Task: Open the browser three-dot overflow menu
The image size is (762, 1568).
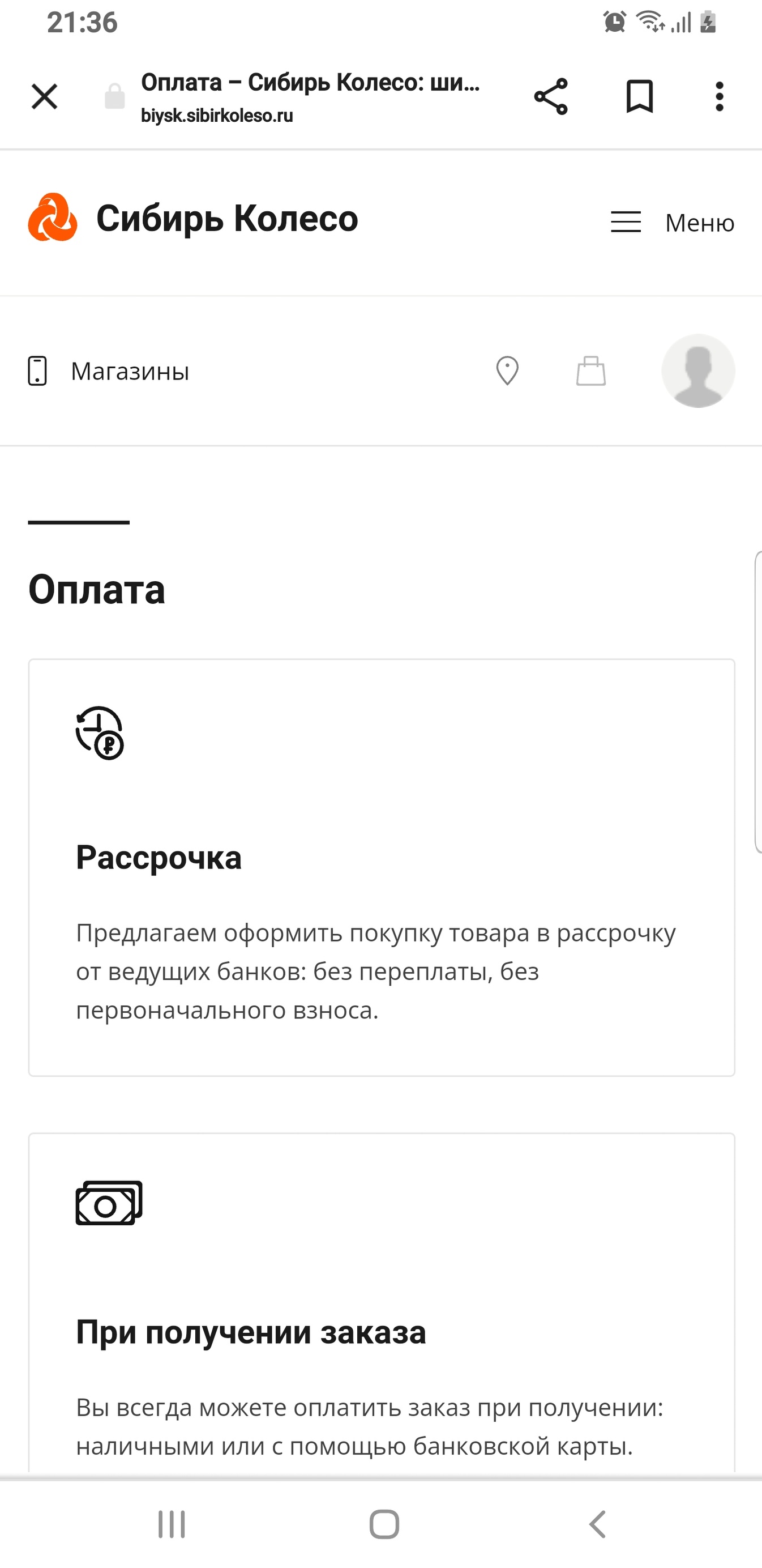Action: [720, 97]
